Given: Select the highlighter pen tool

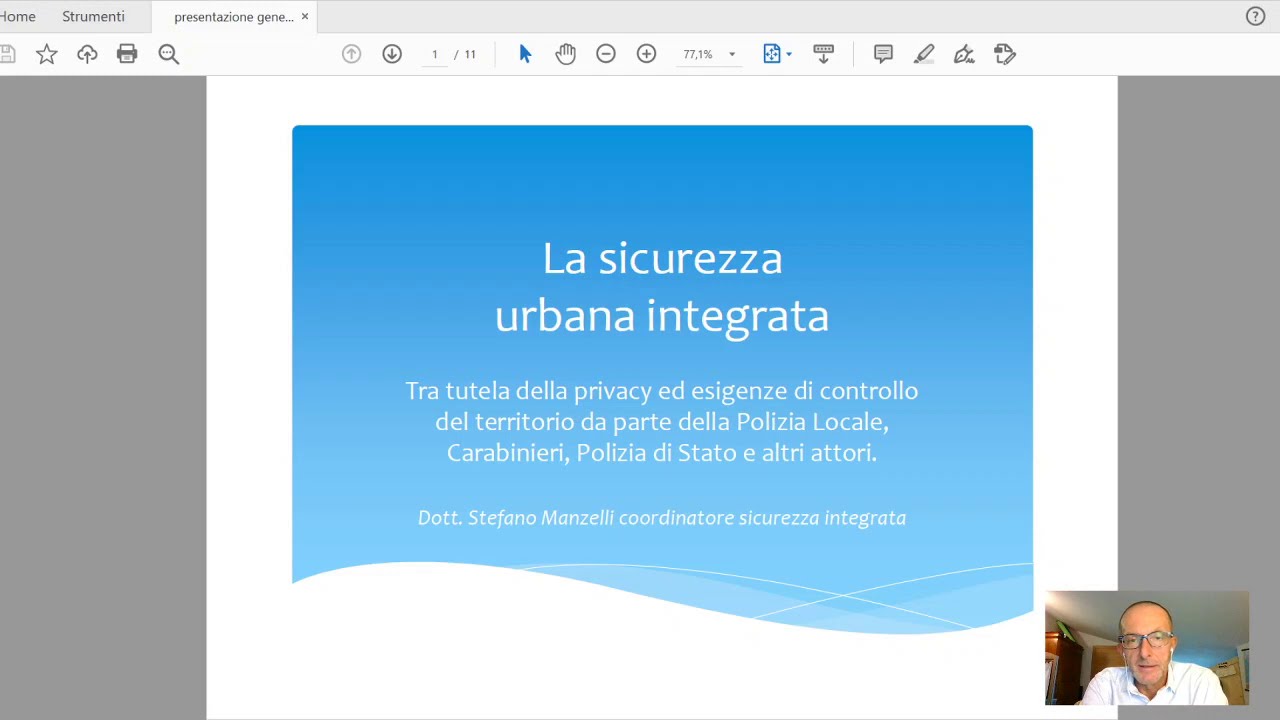Looking at the screenshot, I should point(924,54).
